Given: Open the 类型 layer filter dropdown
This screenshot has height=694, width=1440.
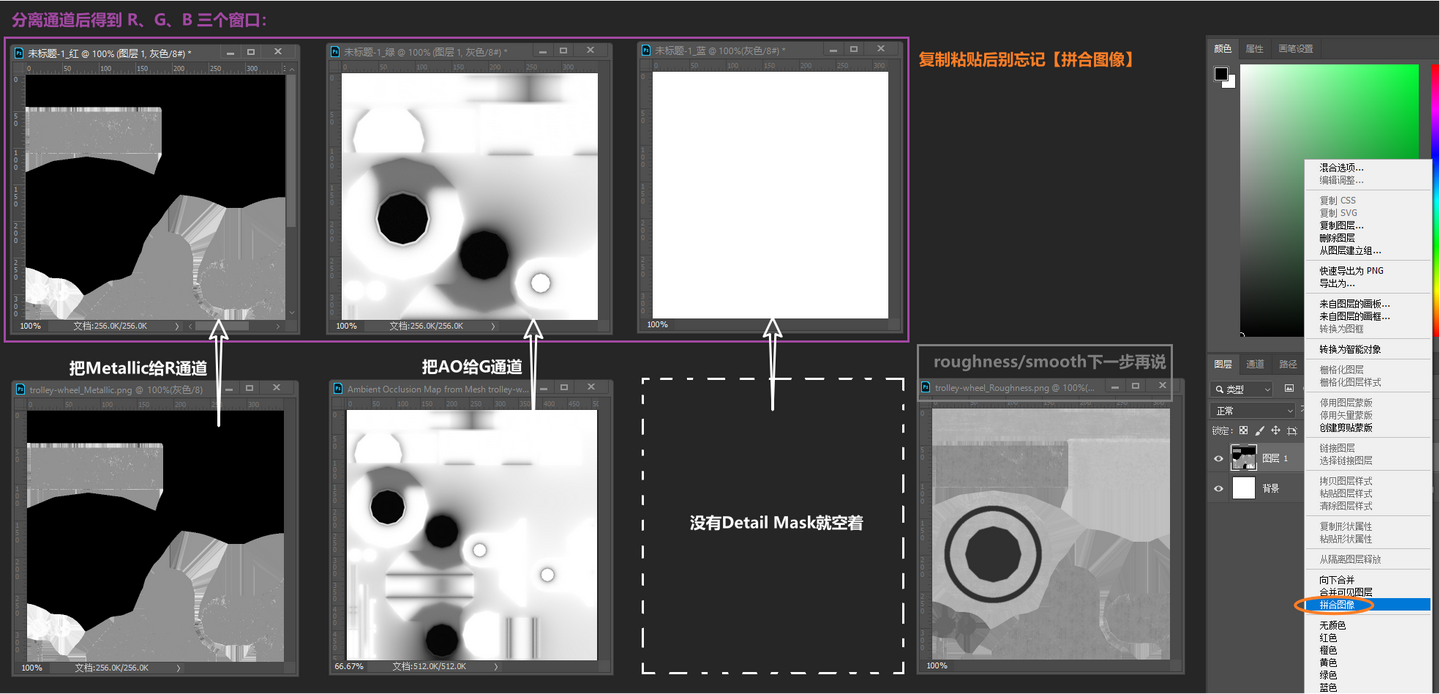Looking at the screenshot, I should (1241, 389).
